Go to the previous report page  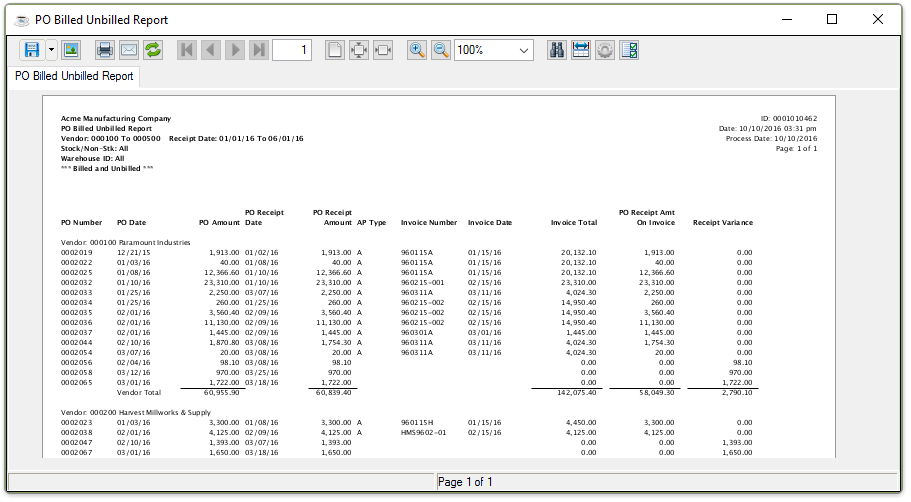pyautogui.click(x=211, y=50)
